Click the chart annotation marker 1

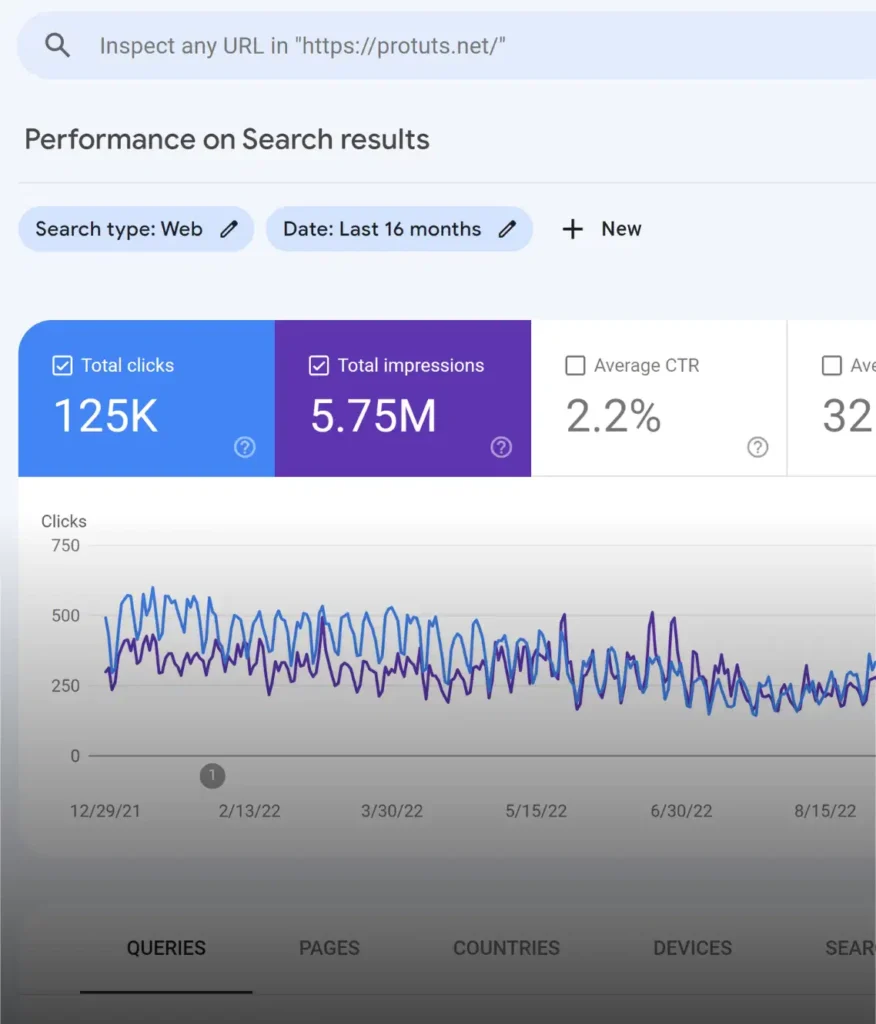[212, 776]
